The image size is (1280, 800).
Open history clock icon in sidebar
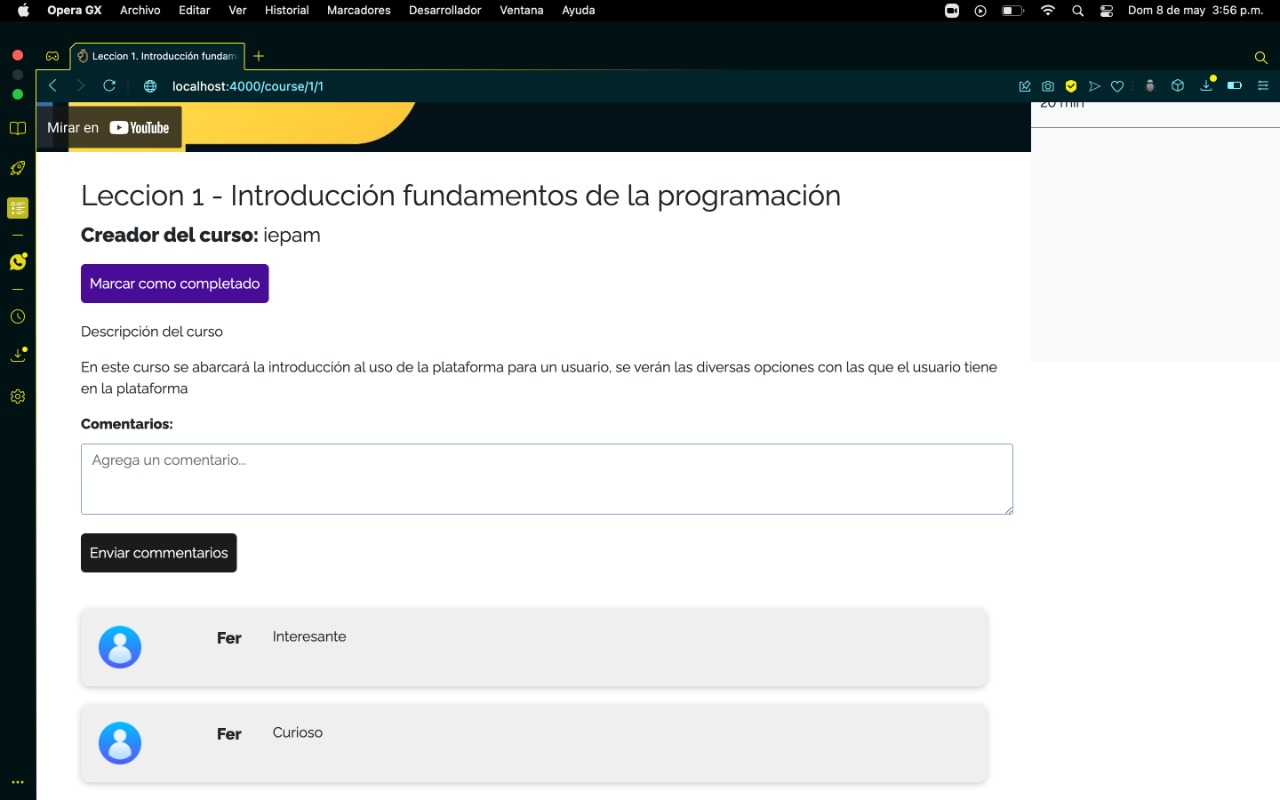[x=17, y=316]
